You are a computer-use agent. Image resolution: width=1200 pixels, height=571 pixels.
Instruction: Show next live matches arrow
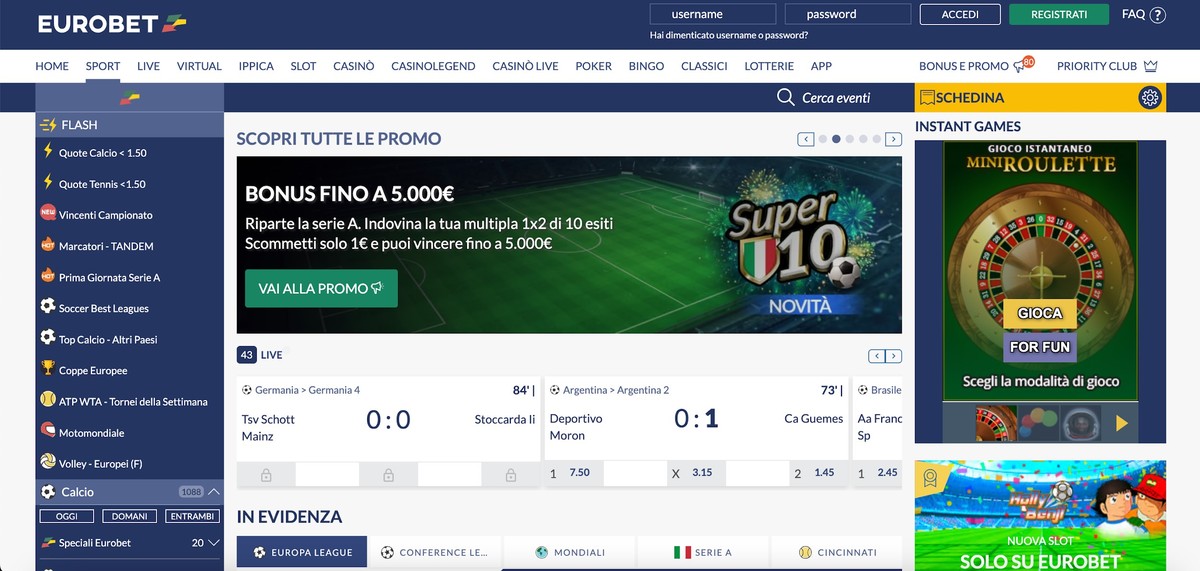894,356
